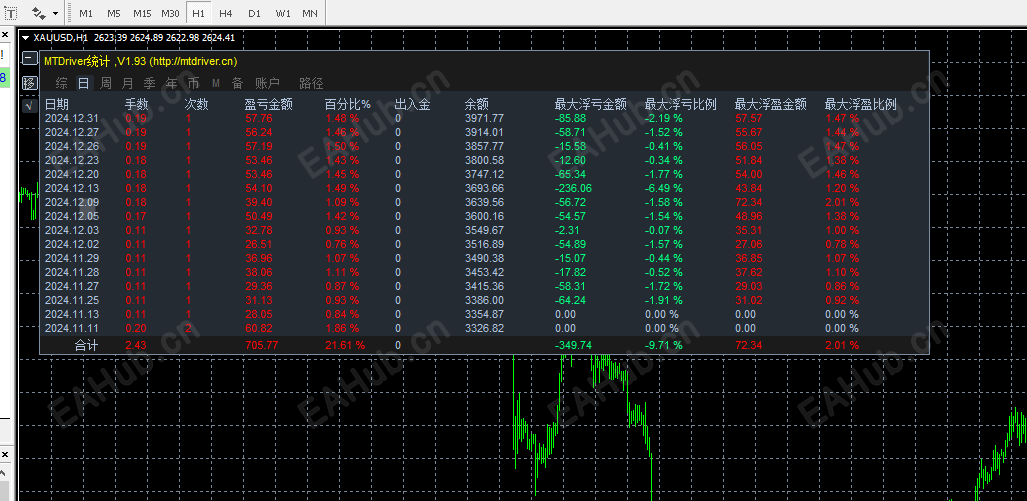Close the lower-left panel with X
Viewport: 1027px width, 501px height.
3,455
